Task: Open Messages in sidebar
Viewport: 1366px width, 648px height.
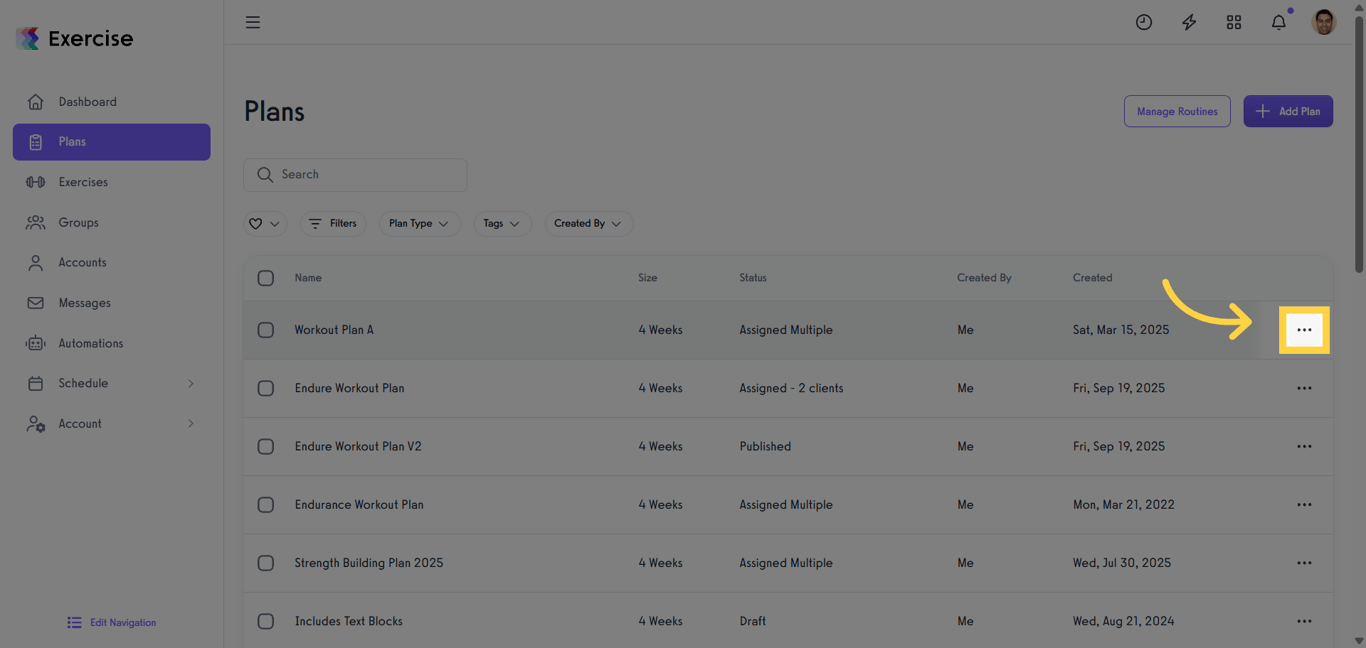Action: pos(111,303)
